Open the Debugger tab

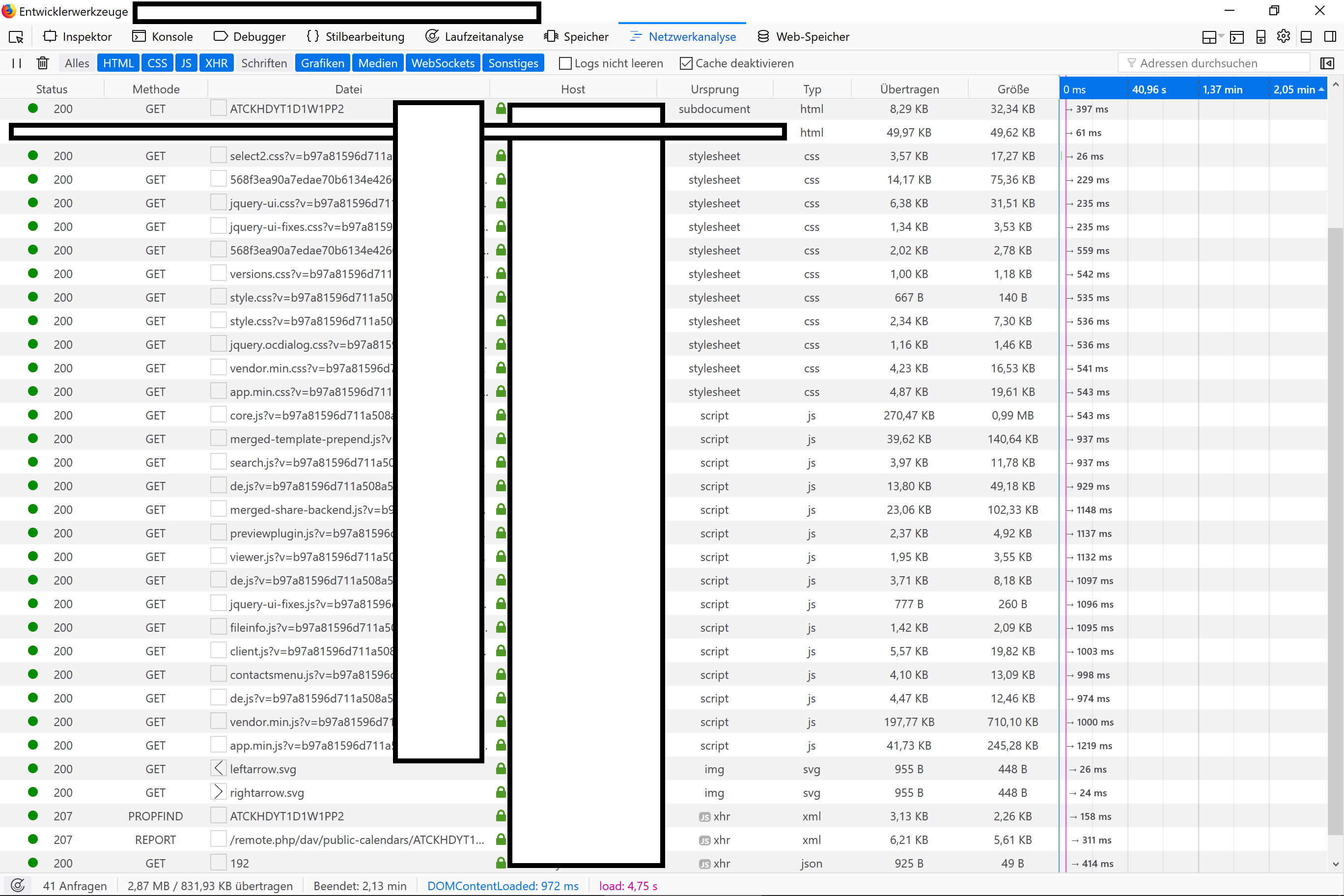pyautogui.click(x=250, y=37)
